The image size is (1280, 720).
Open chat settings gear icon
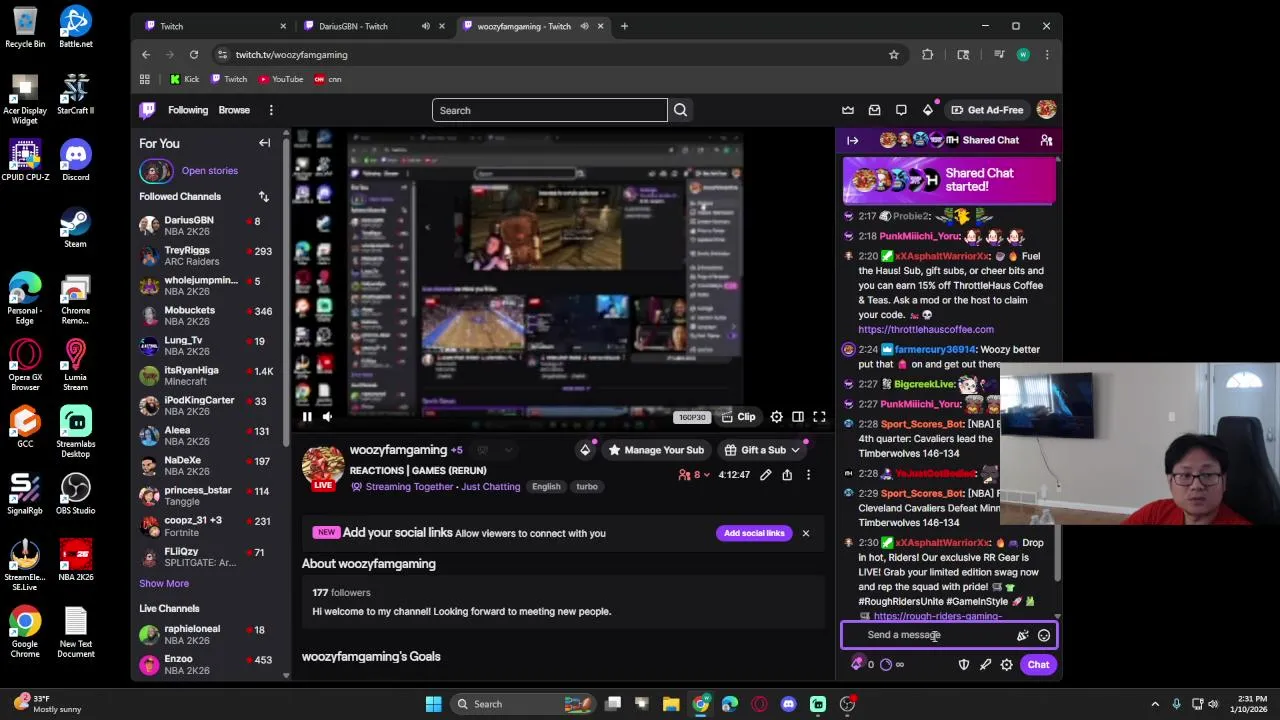click(x=1007, y=664)
